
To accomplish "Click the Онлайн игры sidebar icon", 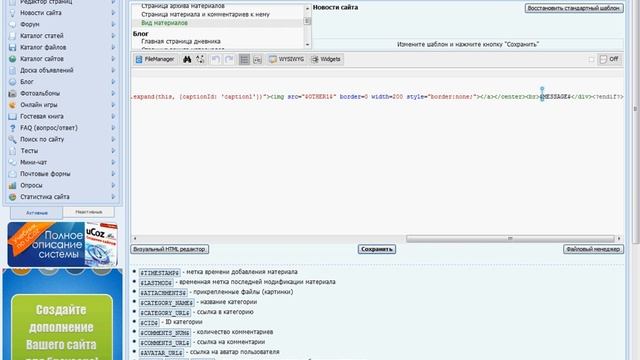I will click(x=13, y=105).
